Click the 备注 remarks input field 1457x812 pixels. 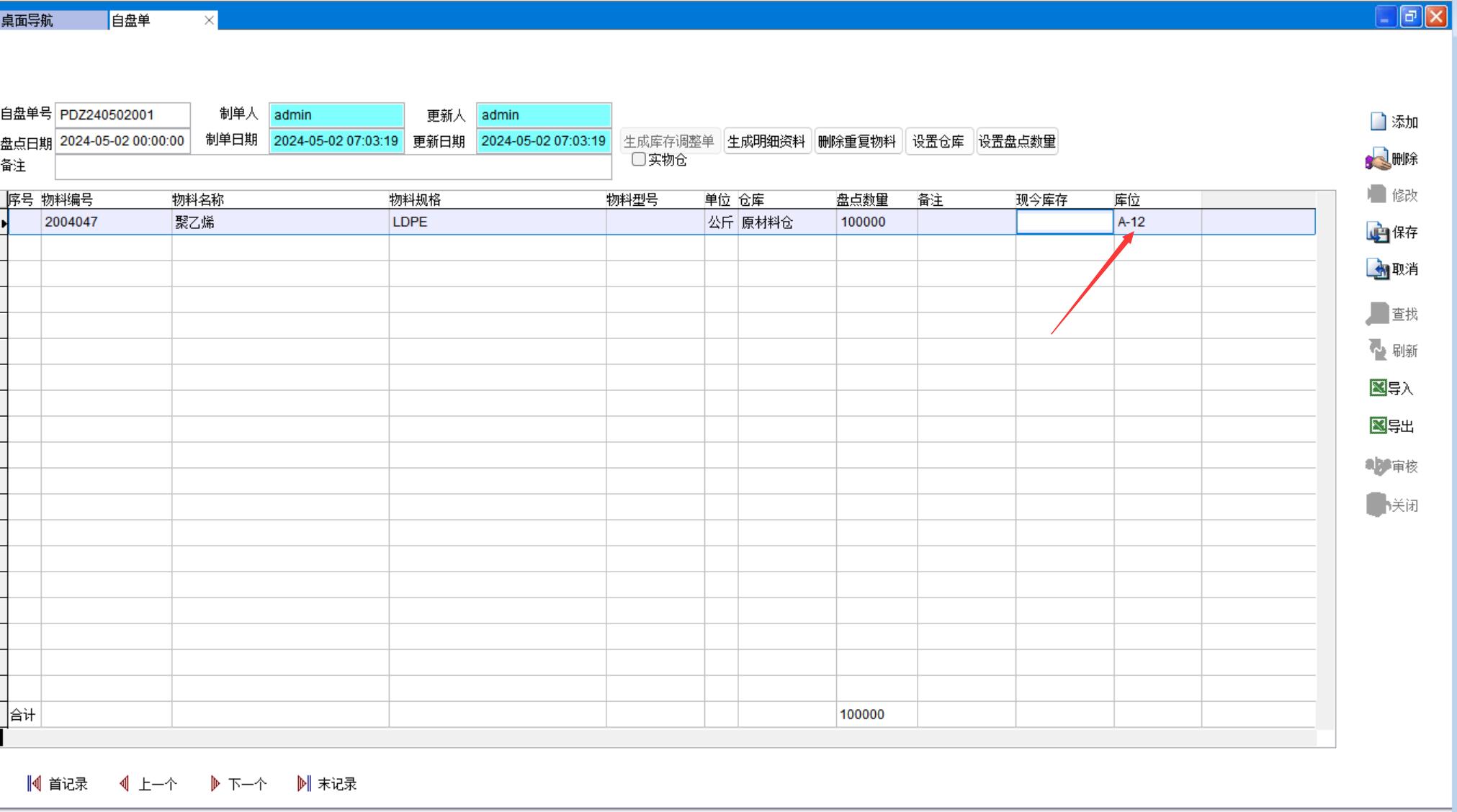tap(333, 167)
